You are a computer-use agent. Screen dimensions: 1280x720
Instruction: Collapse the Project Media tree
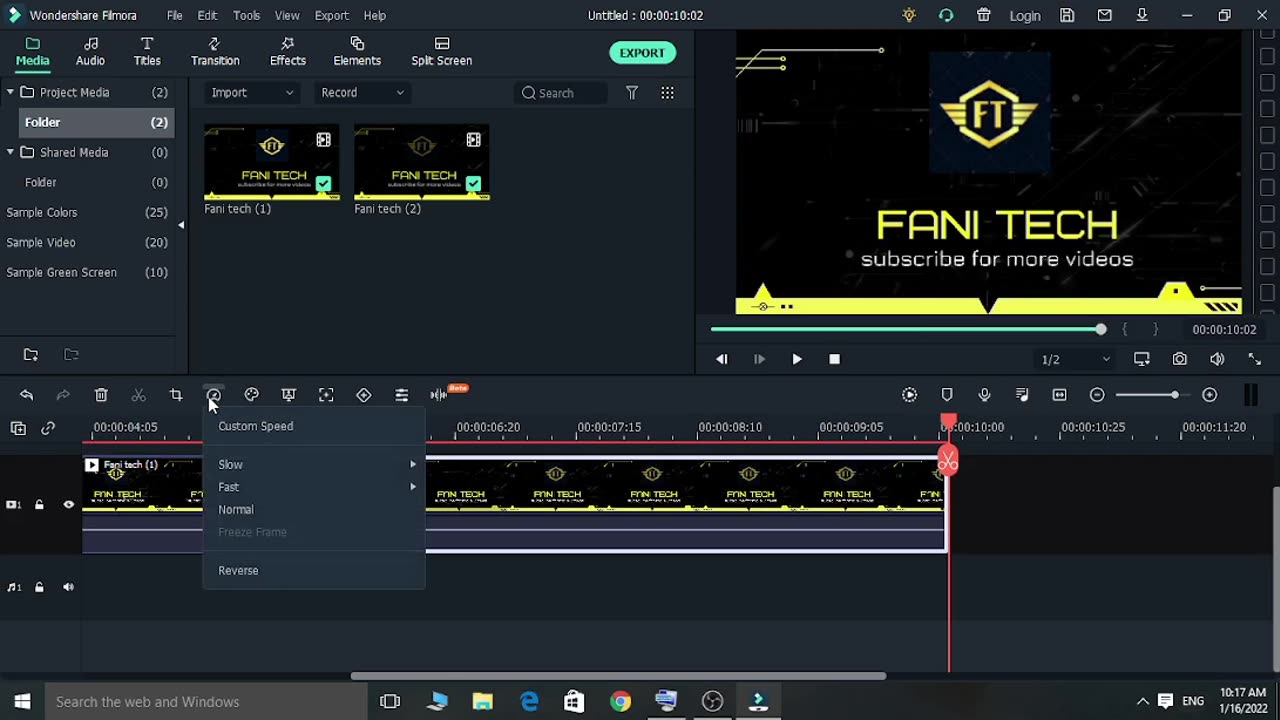pos(10,92)
